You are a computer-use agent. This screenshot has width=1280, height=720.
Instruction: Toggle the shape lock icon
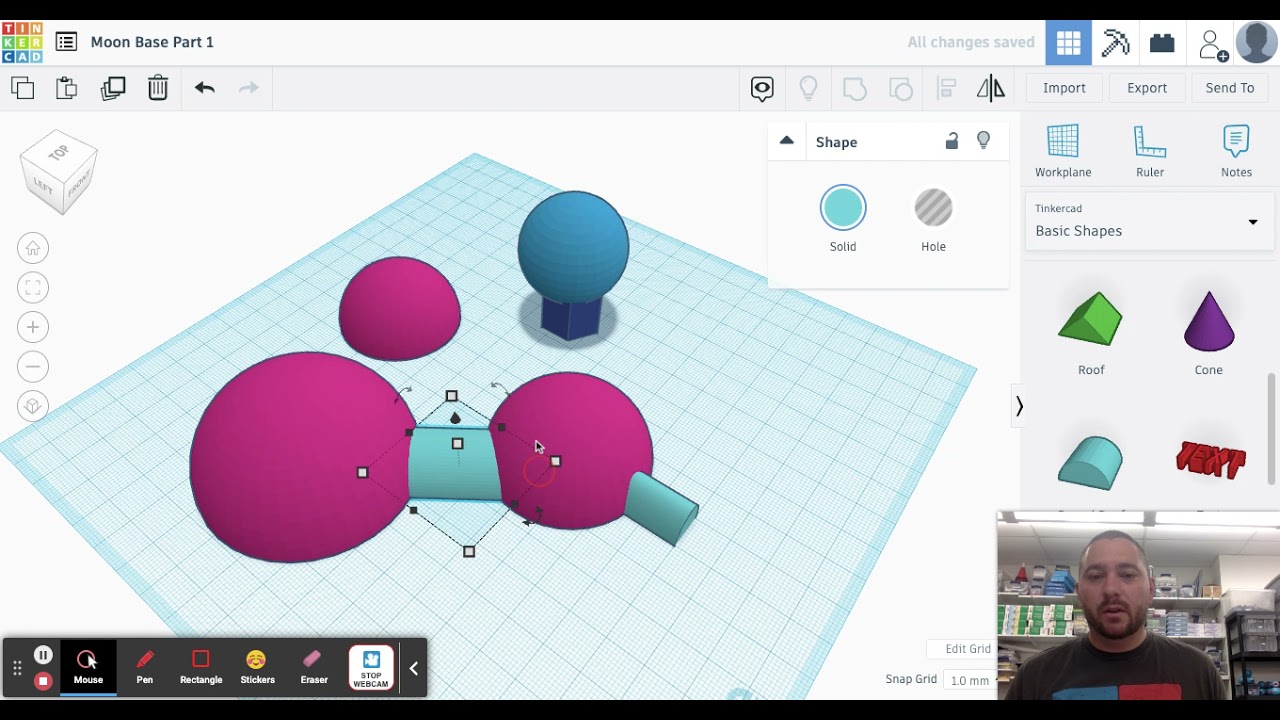952,141
